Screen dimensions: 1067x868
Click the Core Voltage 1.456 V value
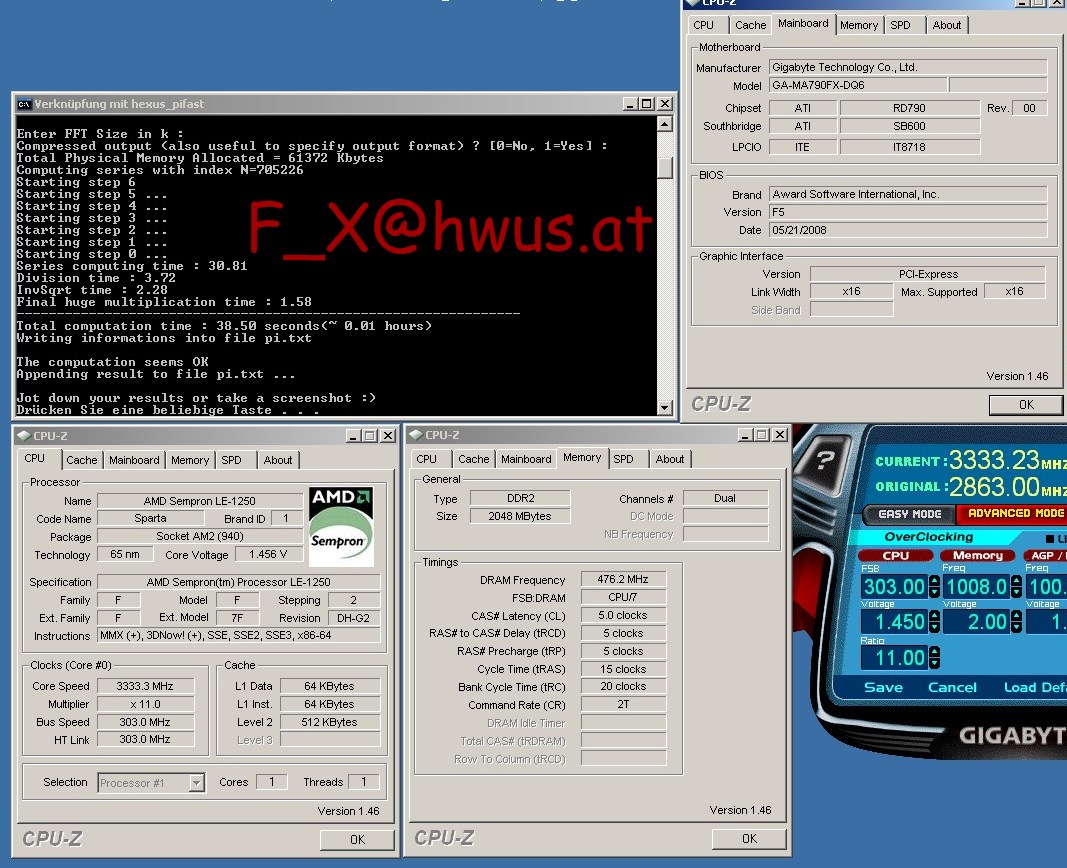click(267, 554)
